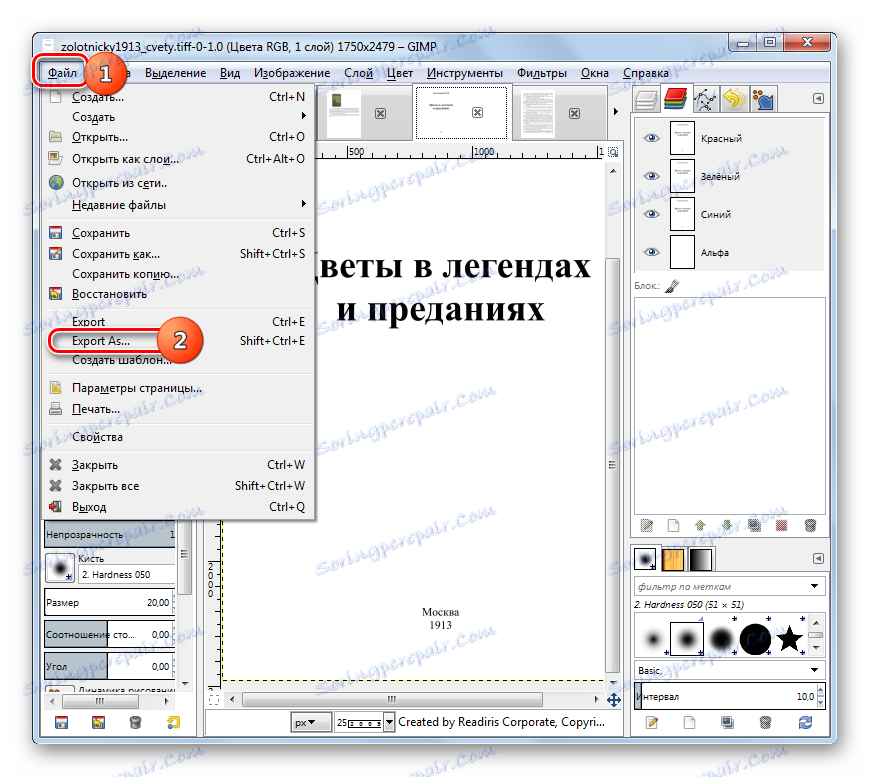The height and width of the screenshot is (777, 870).
Task: Adjust the Интервал spacing slider
Action: pyautogui.click(x=729, y=696)
